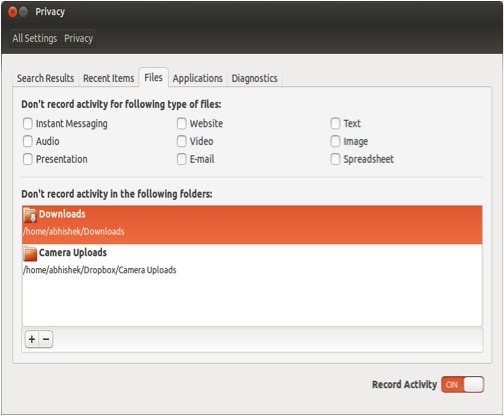504x416 pixels.
Task: Go to the Applications tab
Action: point(198,78)
